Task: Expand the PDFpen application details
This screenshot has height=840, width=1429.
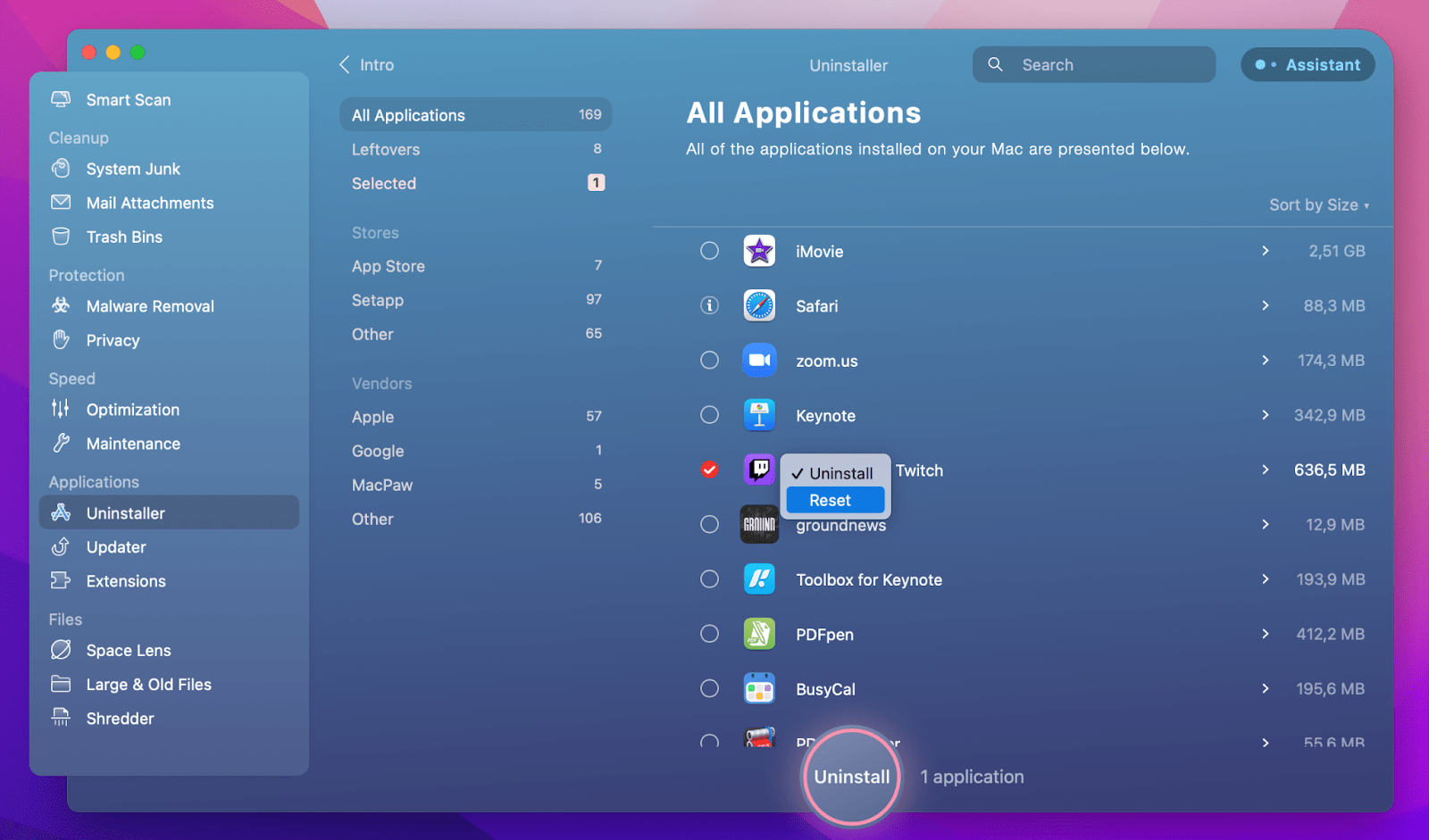Action: tap(1266, 634)
